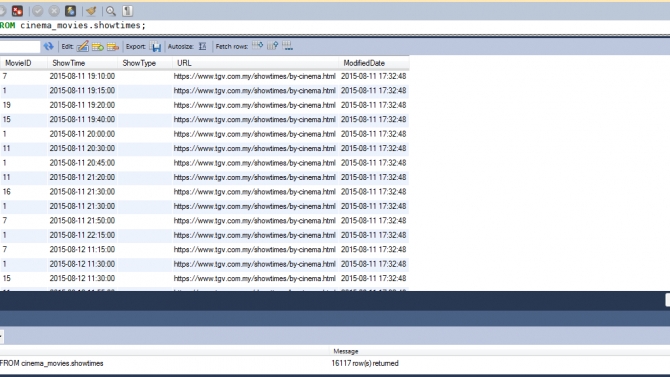Select ShowTime cell 2015-08-11 20:00:00
This screenshot has height=377, width=670.
(x=82, y=134)
